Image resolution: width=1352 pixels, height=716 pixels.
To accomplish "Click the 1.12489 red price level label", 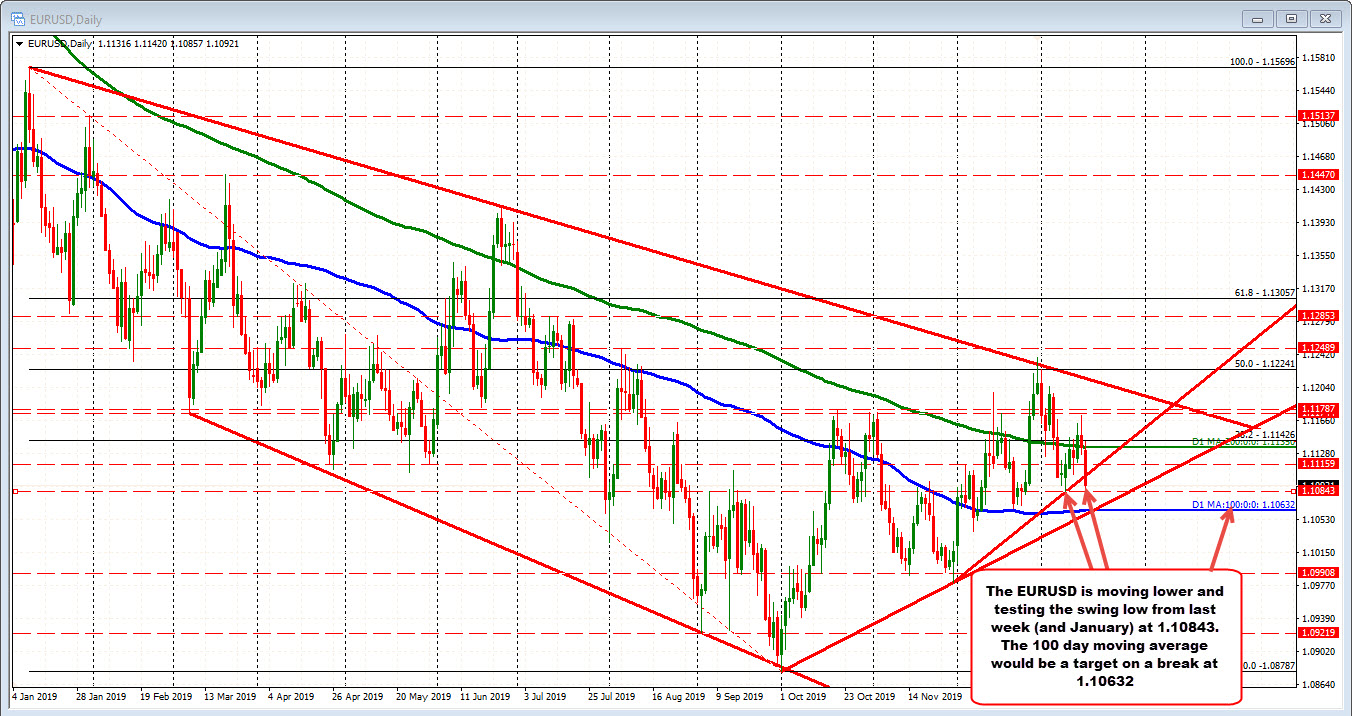I will 1317,347.
